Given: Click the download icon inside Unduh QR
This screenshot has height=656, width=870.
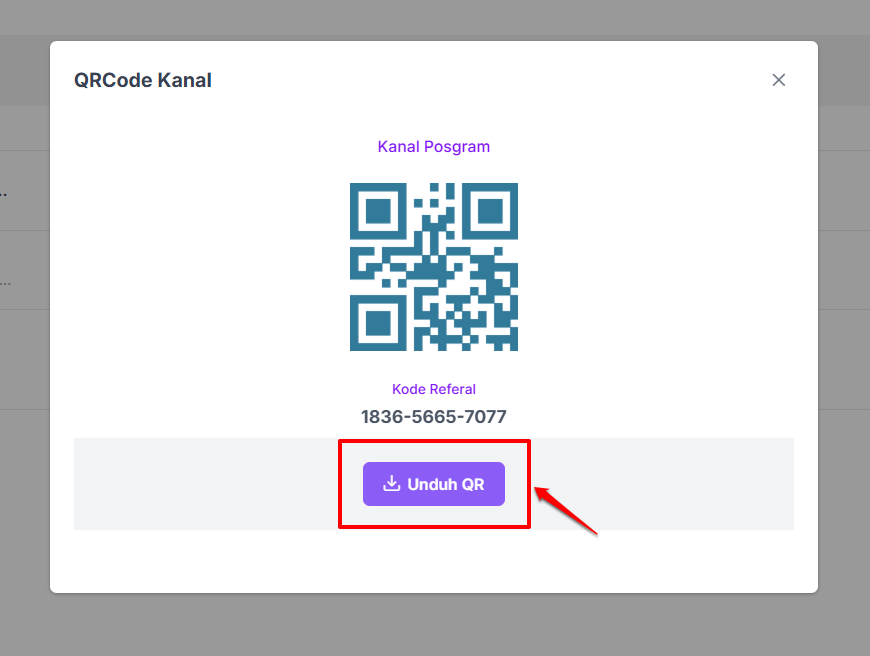Looking at the screenshot, I should pos(392,483).
